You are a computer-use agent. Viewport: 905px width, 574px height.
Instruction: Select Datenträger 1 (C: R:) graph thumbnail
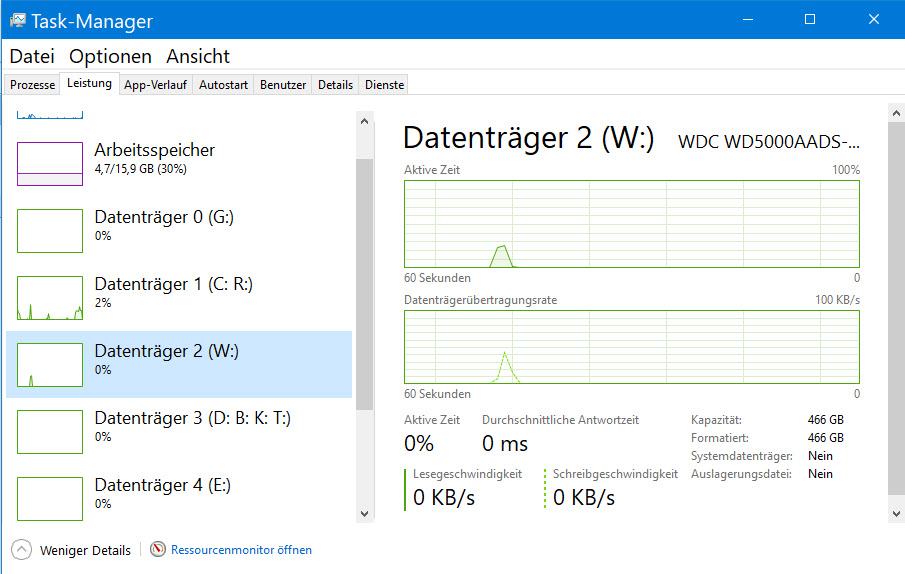pyautogui.click(x=50, y=298)
